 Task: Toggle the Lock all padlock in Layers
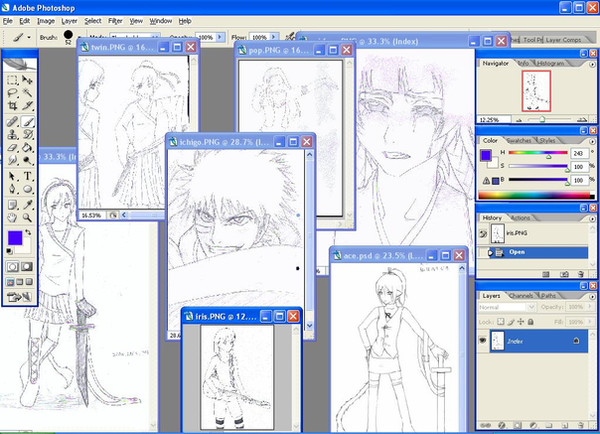[530, 322]
